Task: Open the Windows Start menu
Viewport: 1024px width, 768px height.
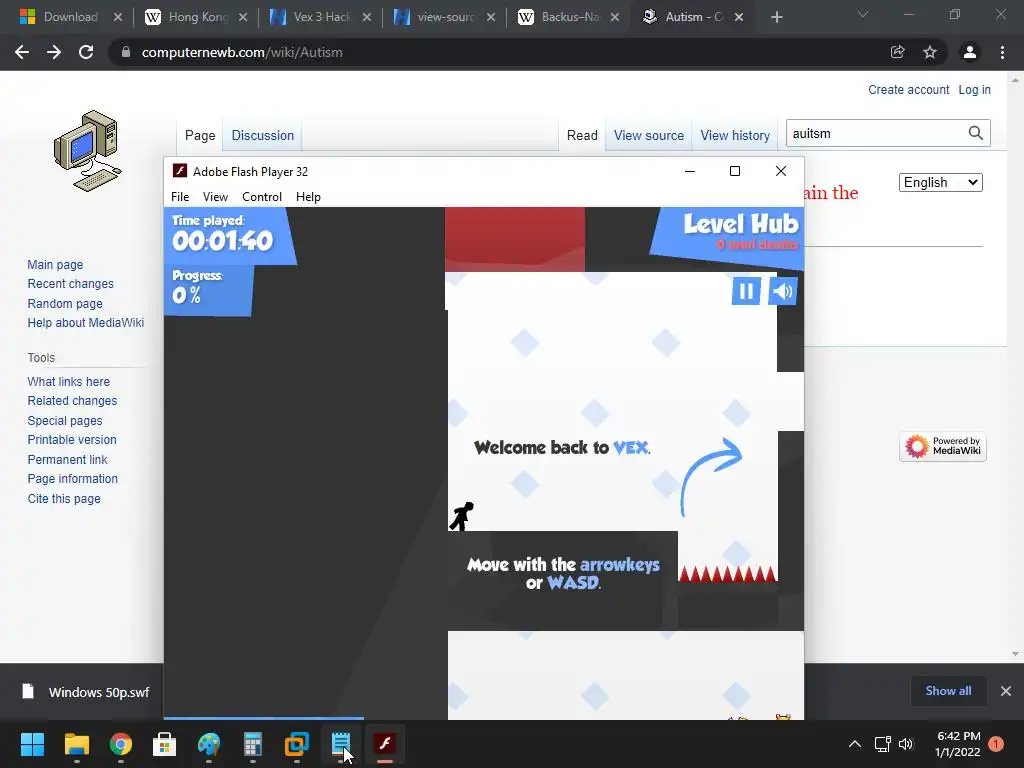Action: coord(32,744)
